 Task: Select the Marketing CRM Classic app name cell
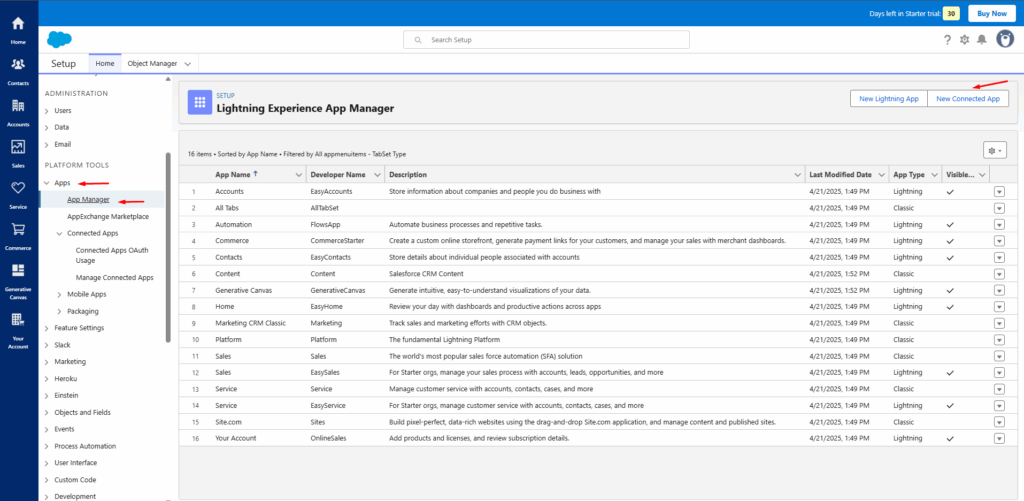(x=251, y=323)
